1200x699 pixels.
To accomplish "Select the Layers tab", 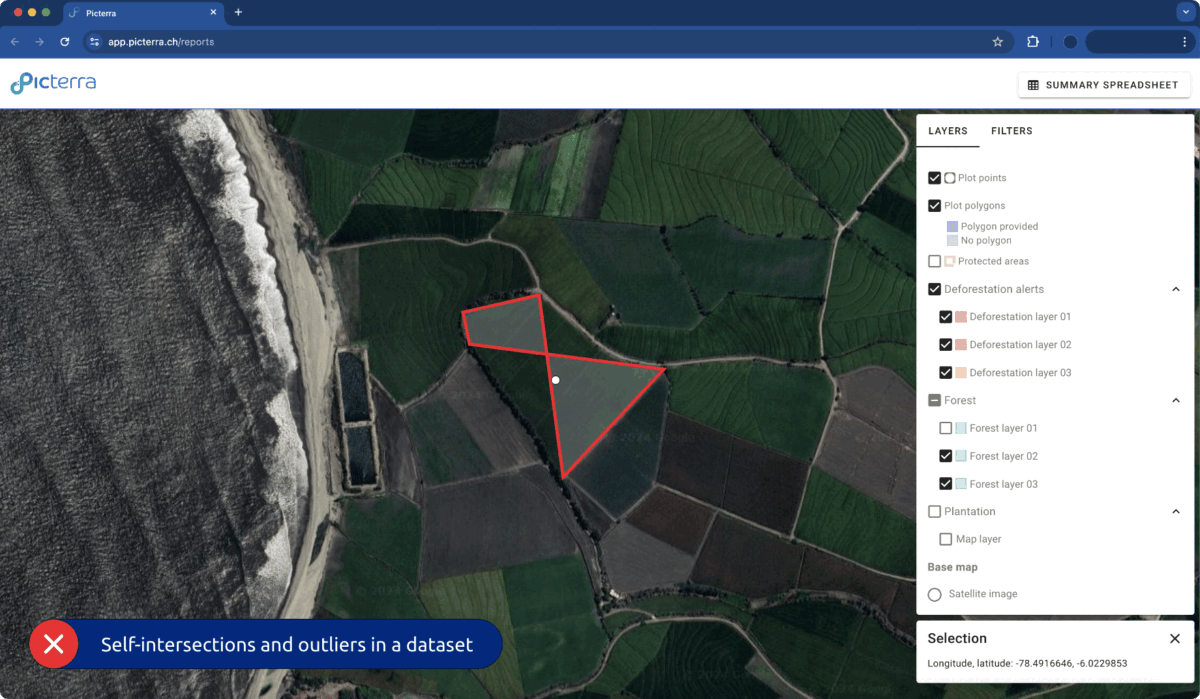I will pyautogui.click(x=947, y=131).
